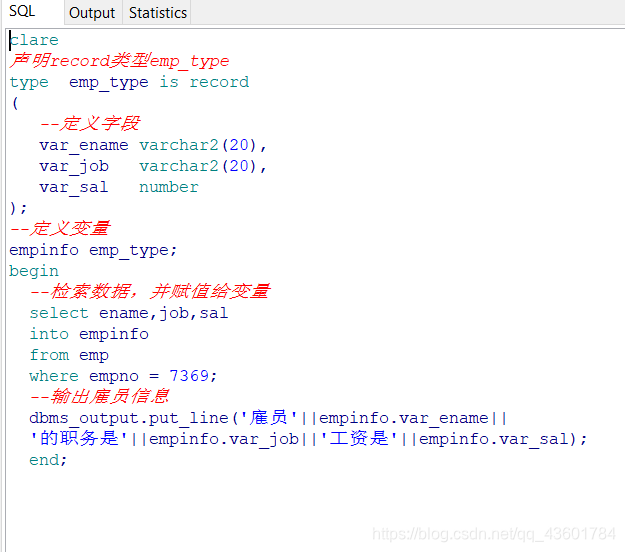This screenshot has height=552, width=625.
Task: Click the 'clare' text on first line
Action: pos(34,40)
